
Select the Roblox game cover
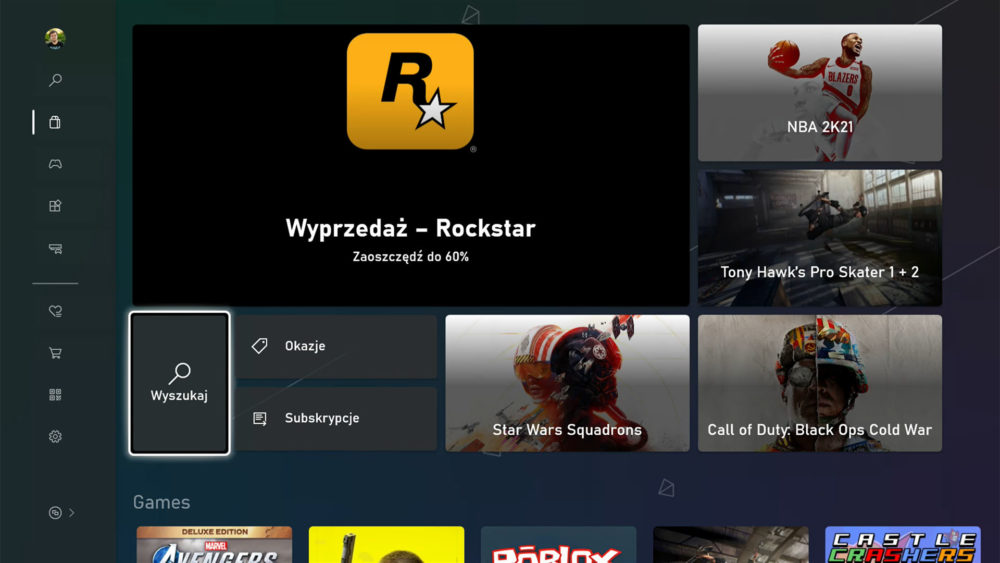pos(559,545)
